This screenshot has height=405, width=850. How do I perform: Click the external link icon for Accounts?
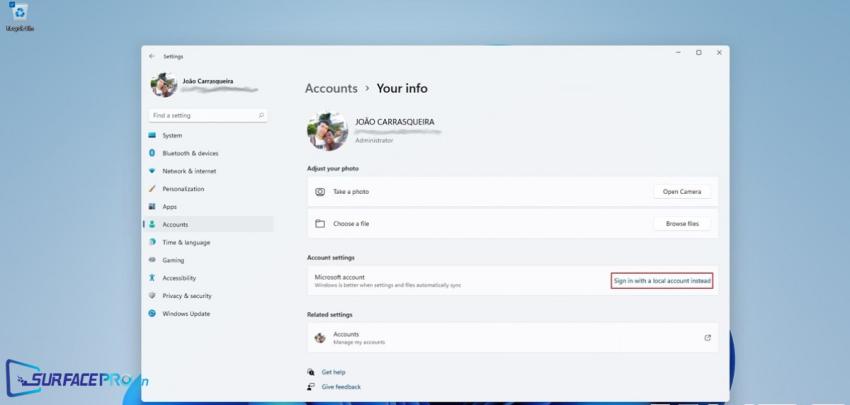pyautogui.click(x=707, y=338)
